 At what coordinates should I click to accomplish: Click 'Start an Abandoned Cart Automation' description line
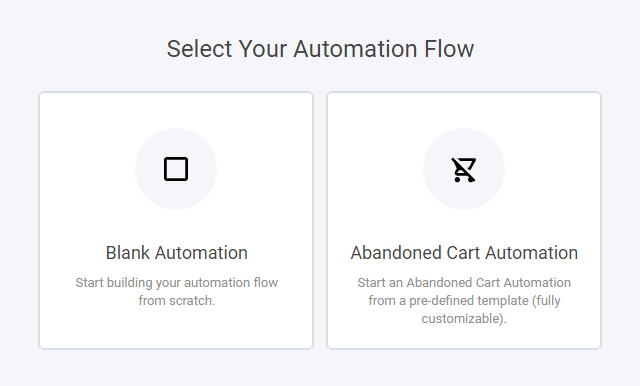[464, 282]
